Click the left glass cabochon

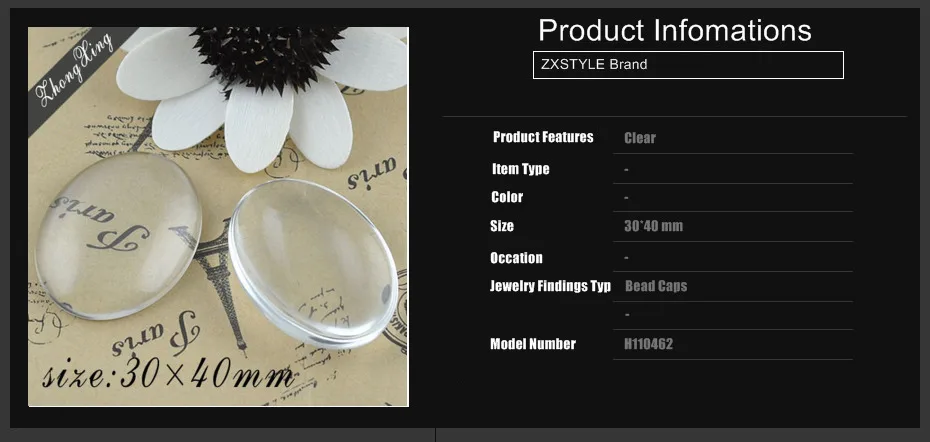click(118, 236)
